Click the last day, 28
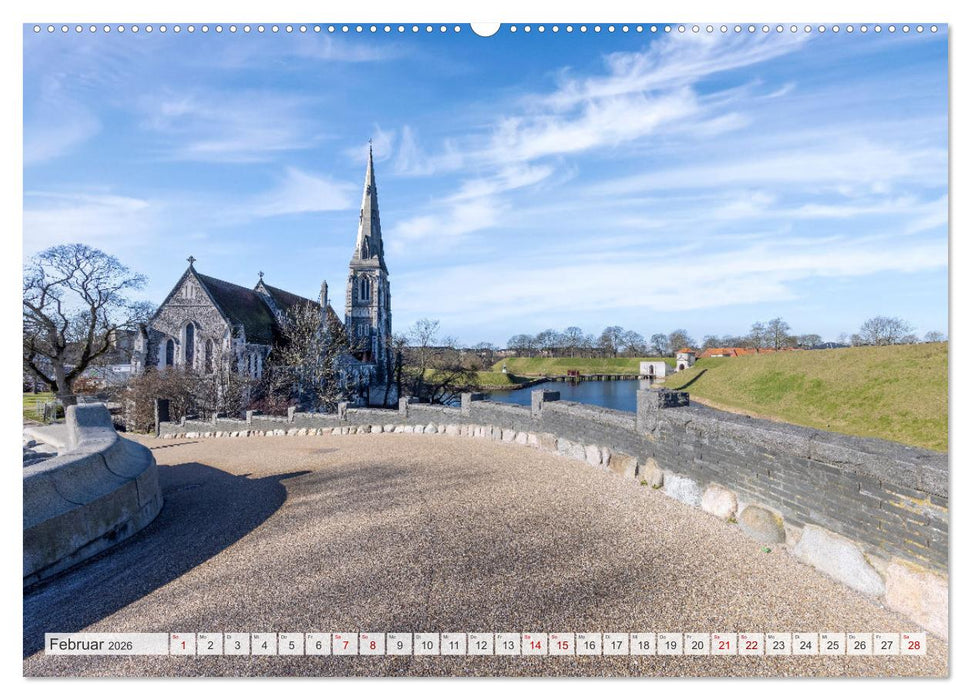 (x=912, y=644)
